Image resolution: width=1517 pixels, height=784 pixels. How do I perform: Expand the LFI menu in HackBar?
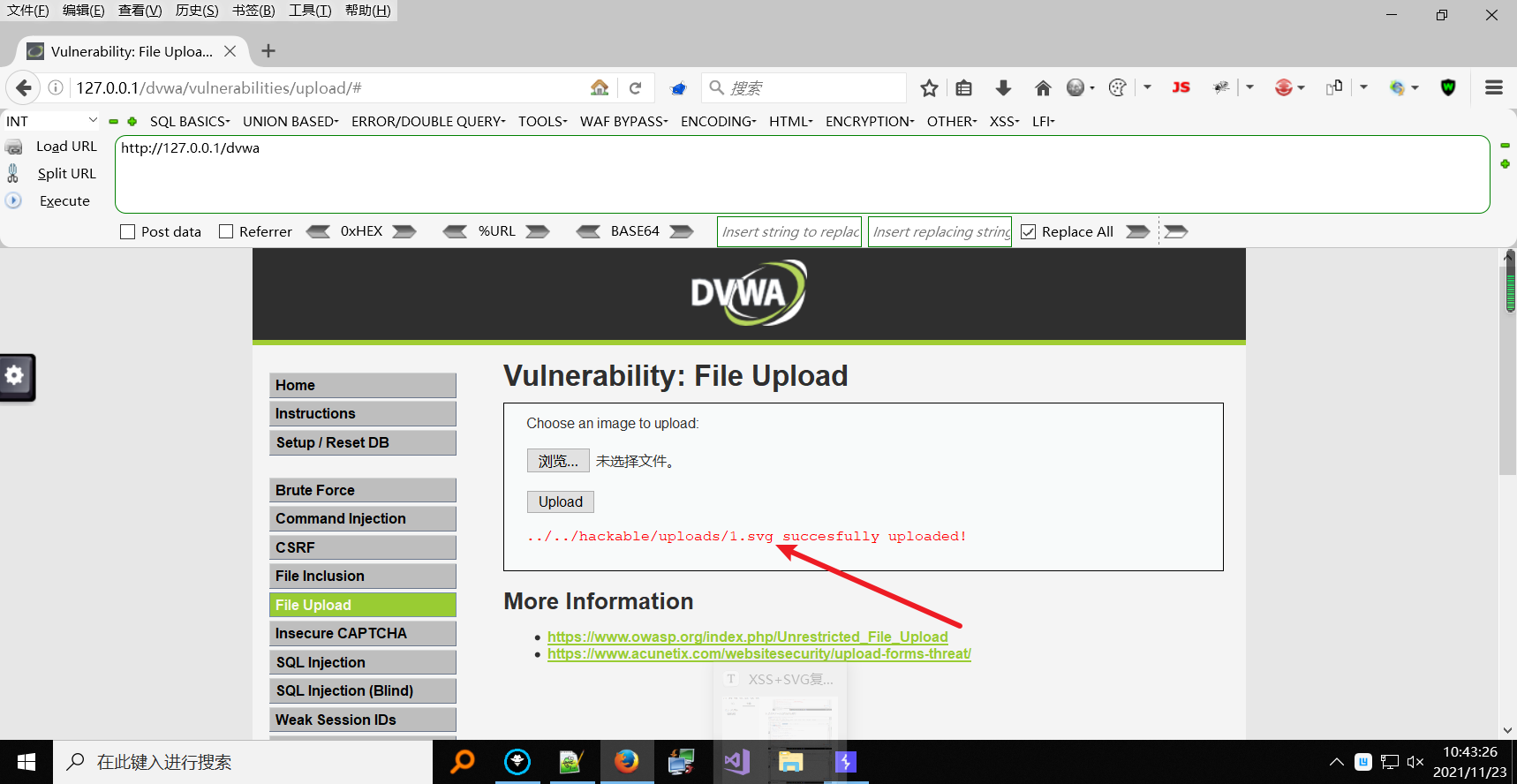[x=1044, y=121]
